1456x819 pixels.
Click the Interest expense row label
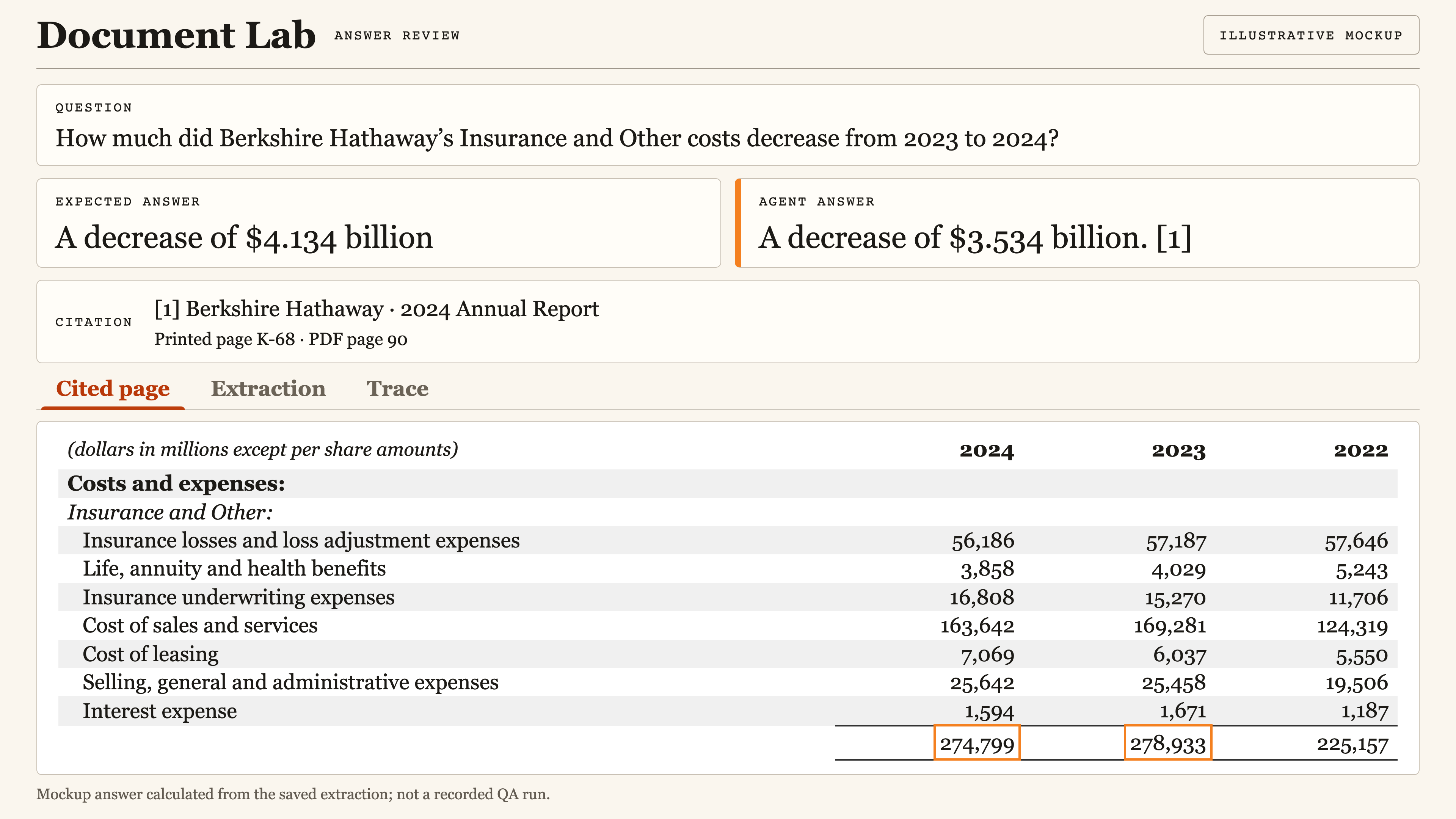[x=159, y=711]
